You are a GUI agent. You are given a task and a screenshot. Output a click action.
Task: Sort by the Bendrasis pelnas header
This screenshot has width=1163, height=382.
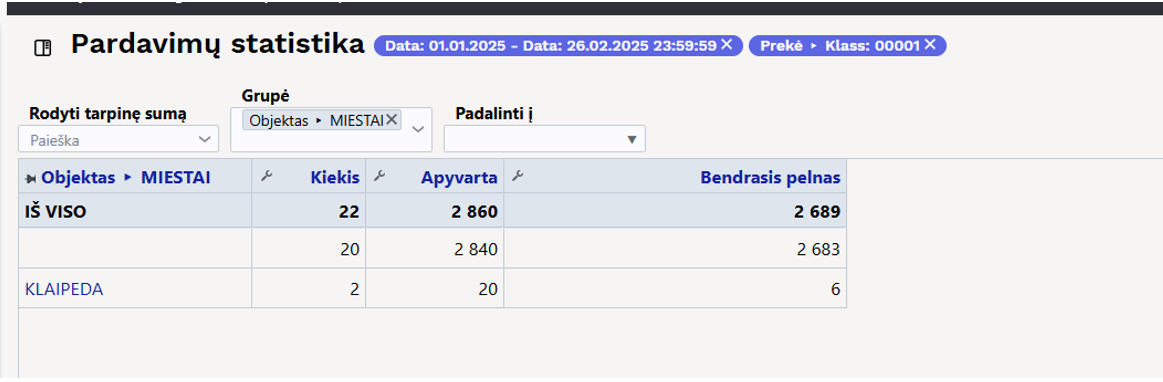coord(770,177)
